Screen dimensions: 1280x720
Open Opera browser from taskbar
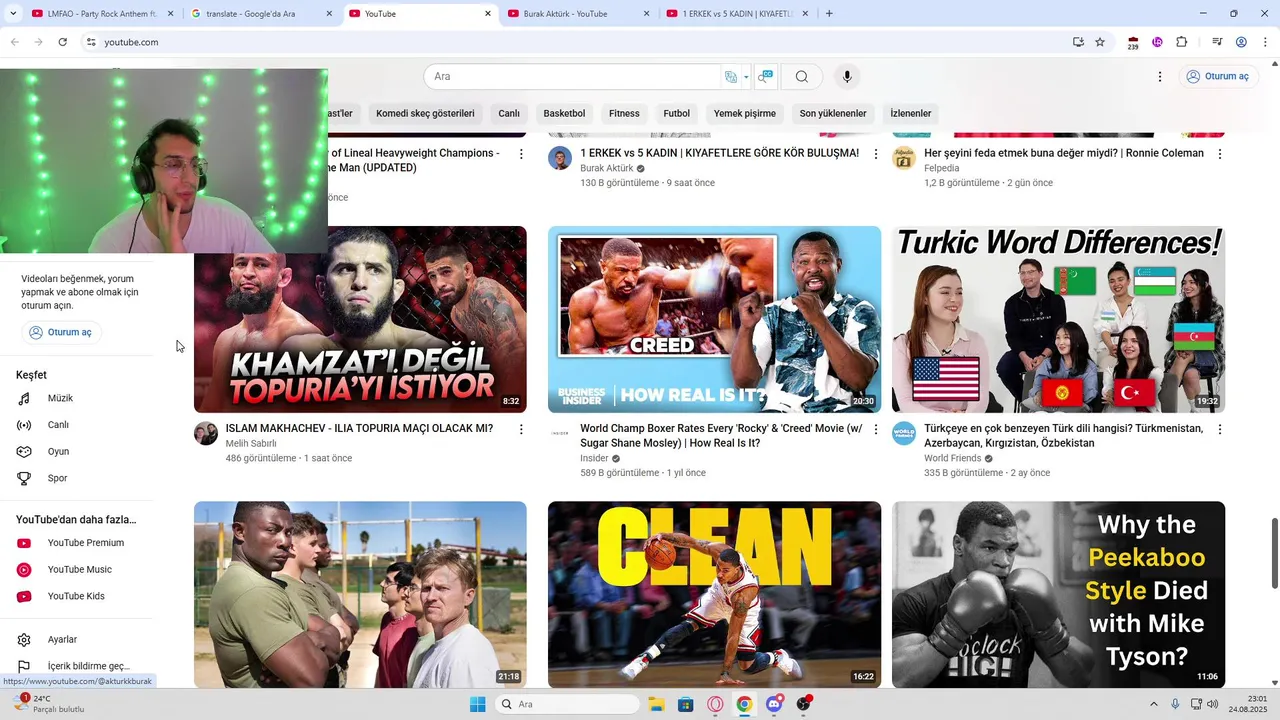coord(715,704)
